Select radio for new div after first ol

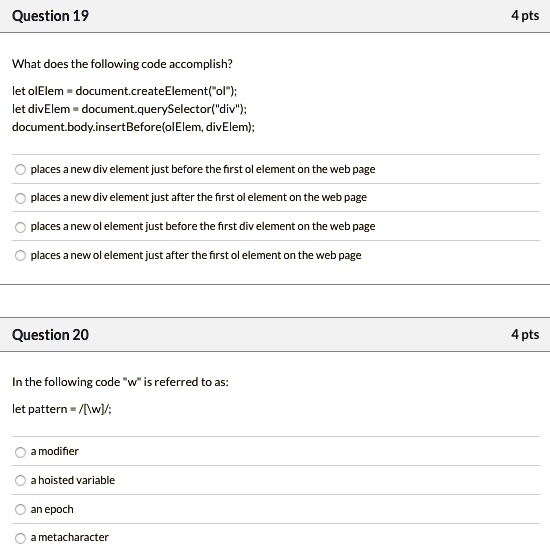point(20,198)
